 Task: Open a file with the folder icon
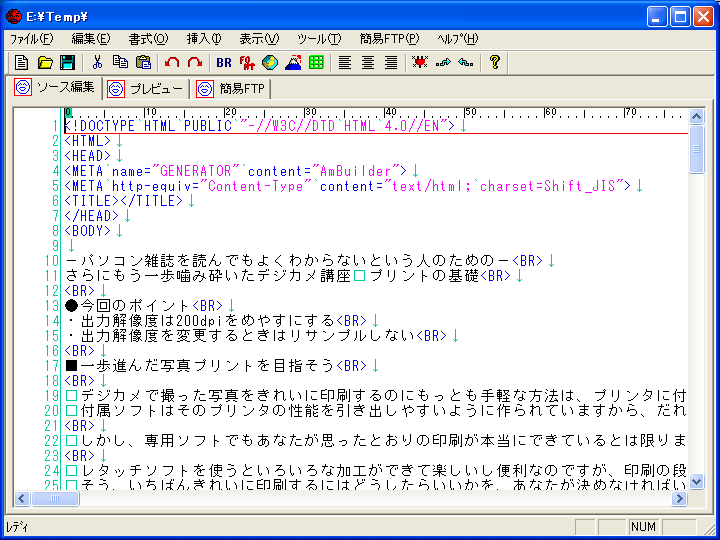tap(45, 62)
